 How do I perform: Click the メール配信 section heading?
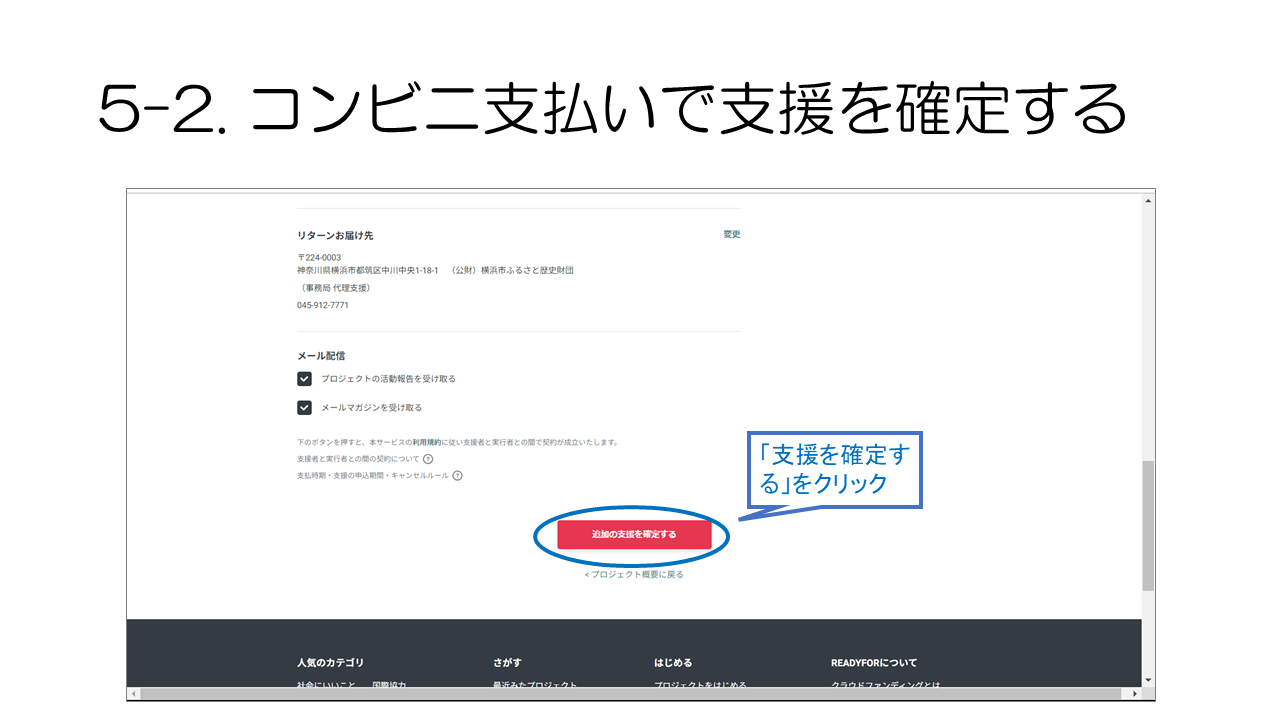pos(321,355)
